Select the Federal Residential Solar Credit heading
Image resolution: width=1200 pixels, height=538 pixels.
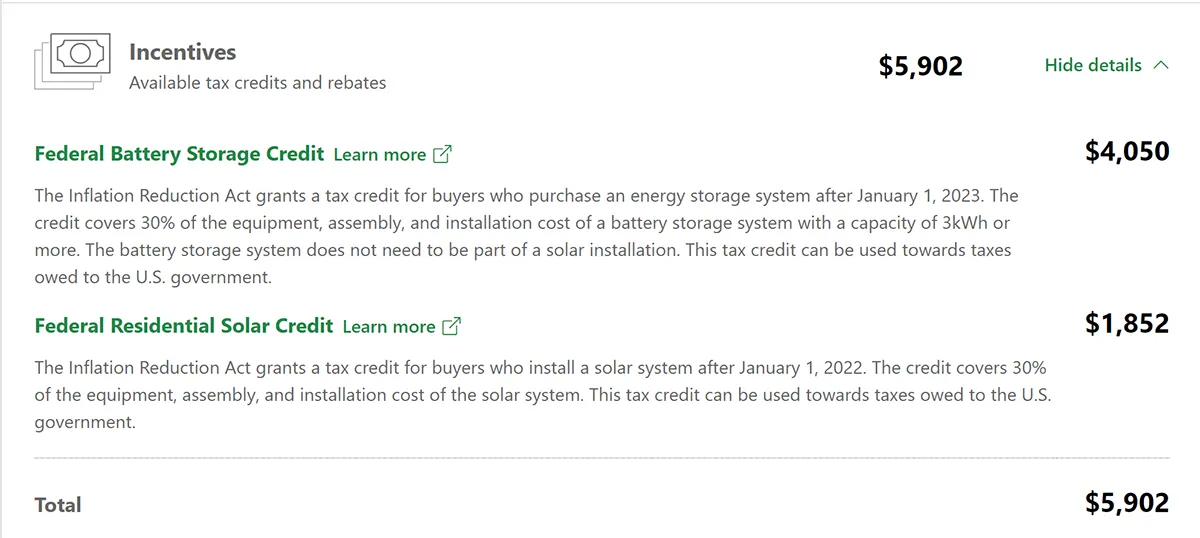[183, 325]
